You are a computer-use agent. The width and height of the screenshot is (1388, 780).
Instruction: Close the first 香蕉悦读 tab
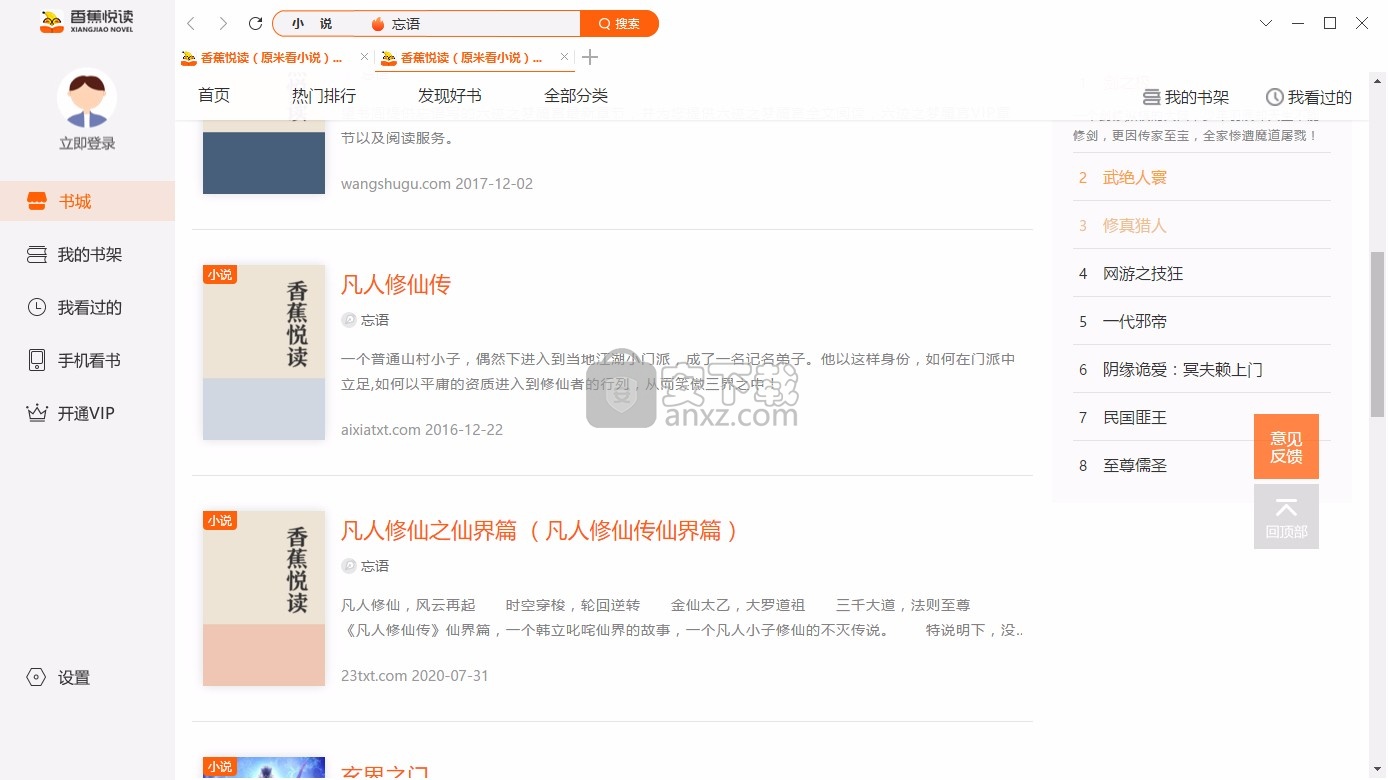tap(364, 57)
